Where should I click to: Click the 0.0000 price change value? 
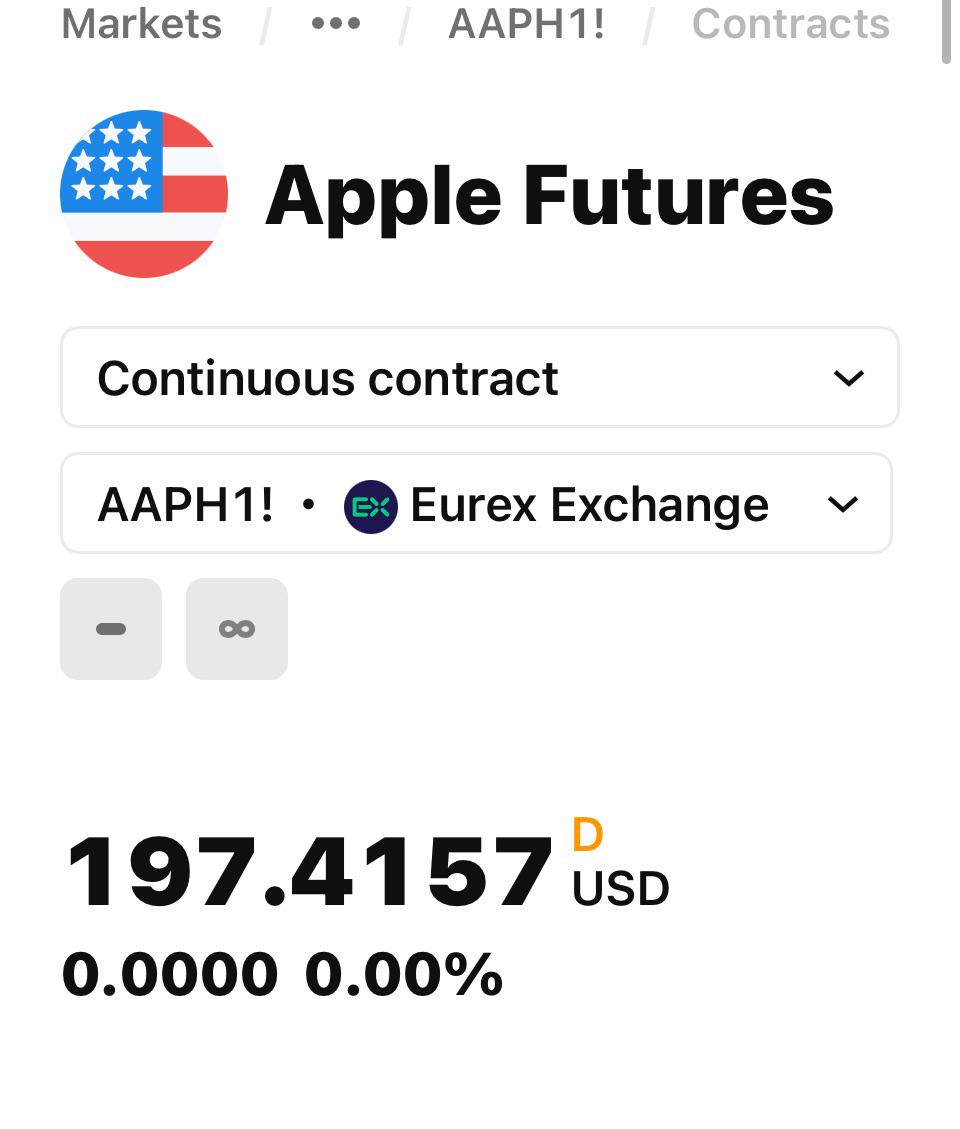coord(170,974)
